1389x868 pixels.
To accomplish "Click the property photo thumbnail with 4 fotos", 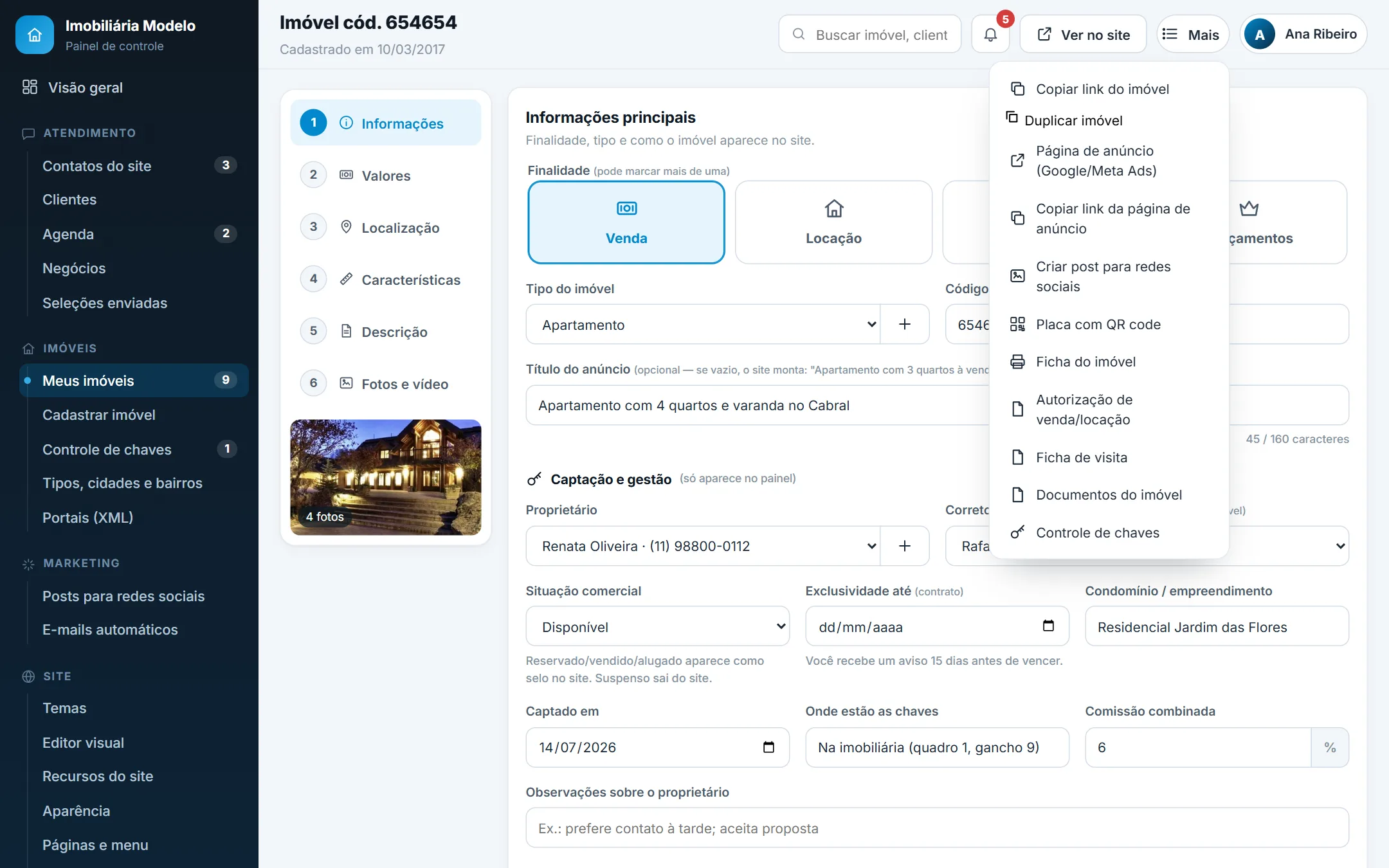I will 386,478.
